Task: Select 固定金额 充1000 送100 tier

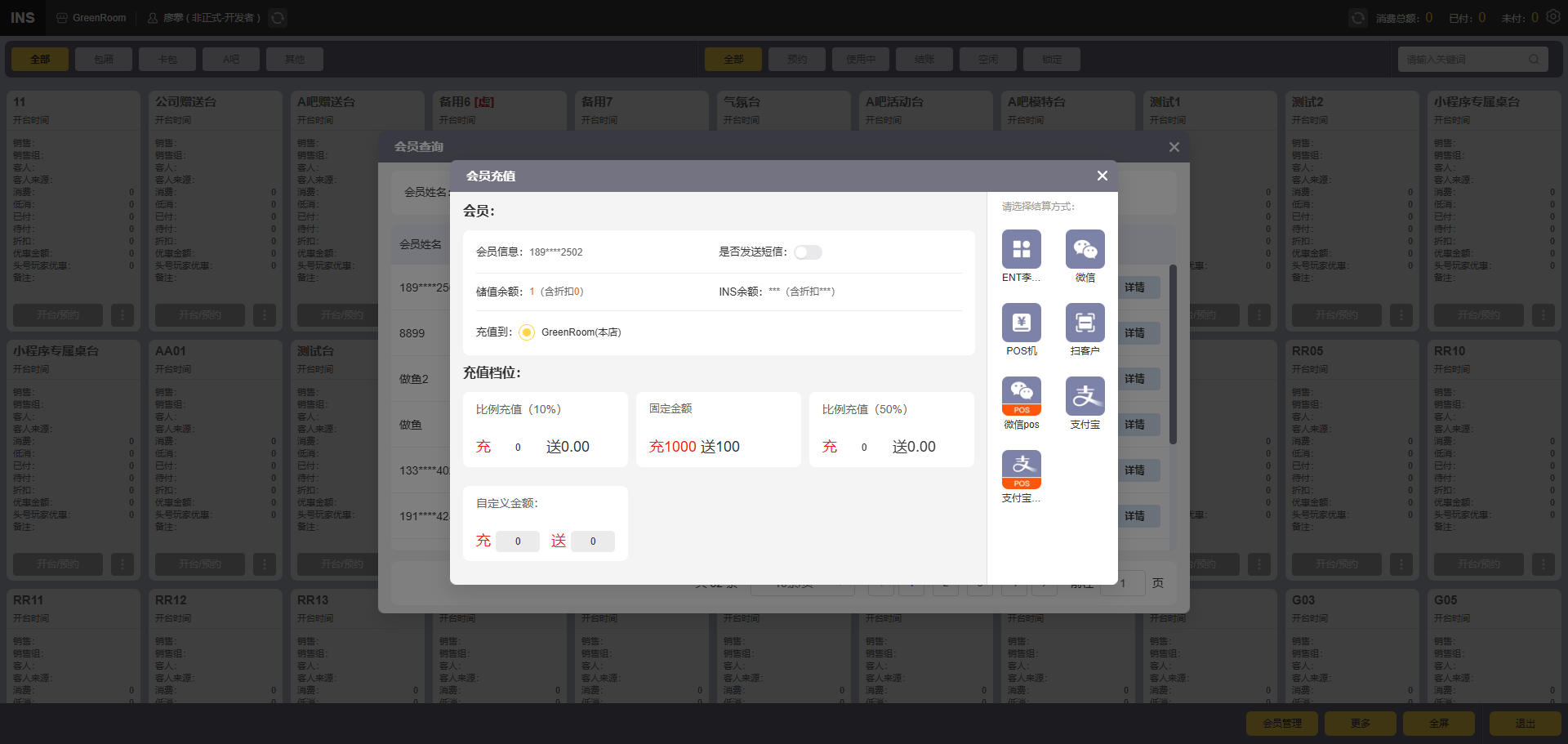Action: pyautogui.click(x=719, y=430)
